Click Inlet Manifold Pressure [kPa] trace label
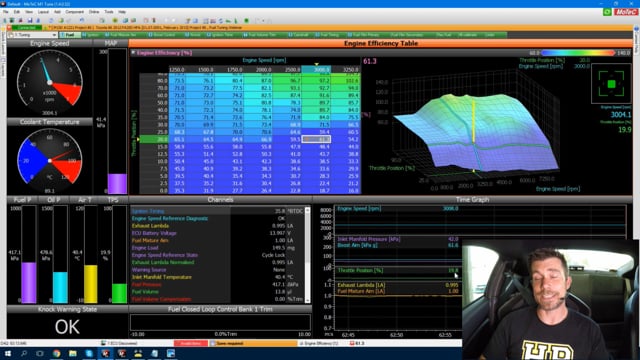This screenshot has height=360, width=640. click(x=369, y=239)
